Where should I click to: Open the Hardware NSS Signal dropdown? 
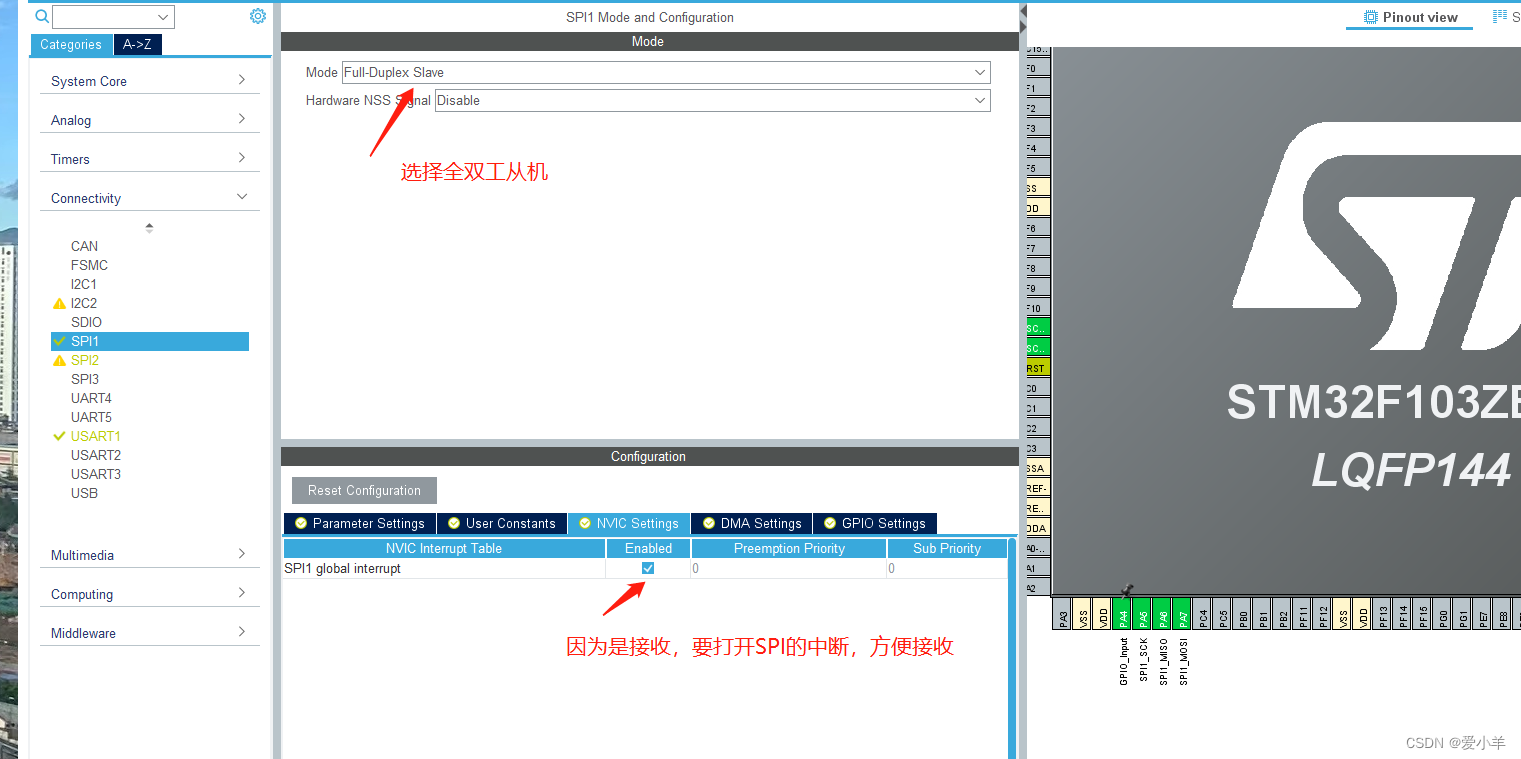(713, 100)
